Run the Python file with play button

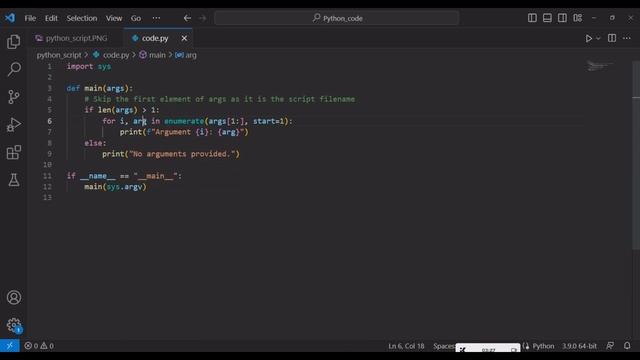(589, 38)
